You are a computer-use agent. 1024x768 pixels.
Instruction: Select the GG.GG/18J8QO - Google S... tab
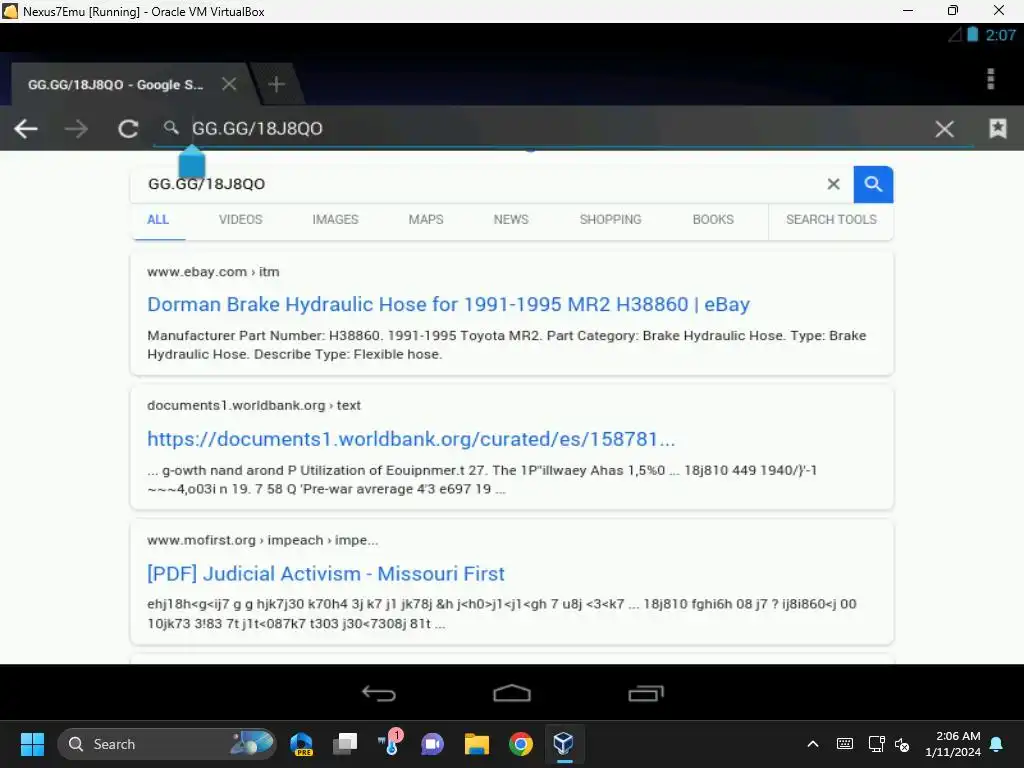click(x=116, y=85)
